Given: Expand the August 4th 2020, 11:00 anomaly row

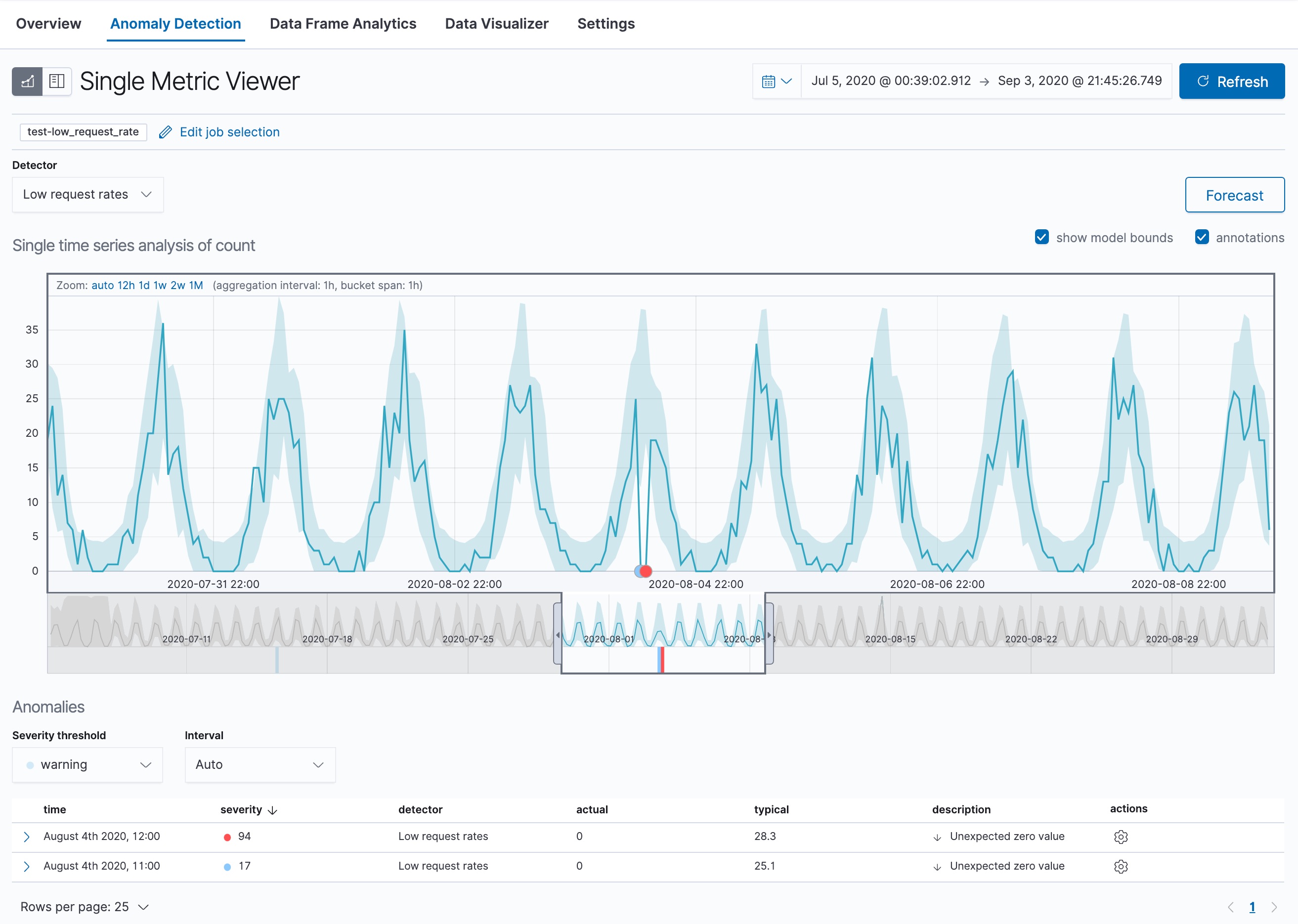Looking at the screenshot, I should pyautogui.click(x=26, y=866).
